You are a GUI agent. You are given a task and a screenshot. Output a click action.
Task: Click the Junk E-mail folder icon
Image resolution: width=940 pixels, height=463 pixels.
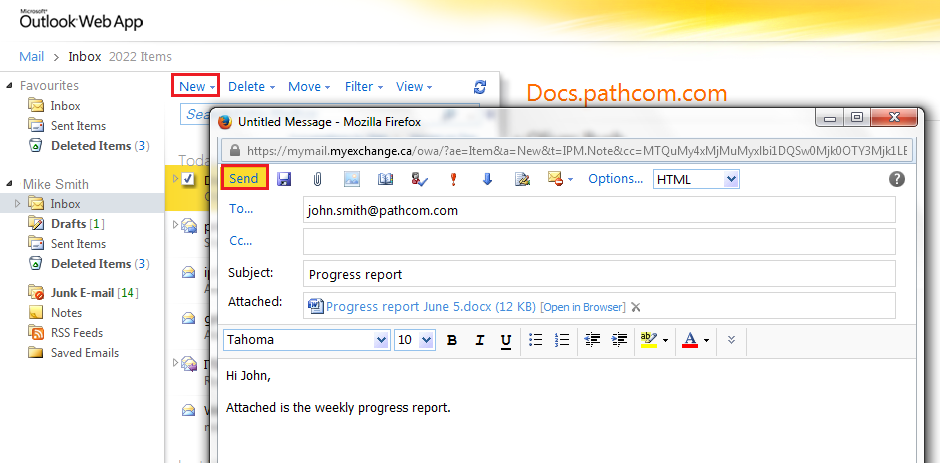click(x=37, y=293)
